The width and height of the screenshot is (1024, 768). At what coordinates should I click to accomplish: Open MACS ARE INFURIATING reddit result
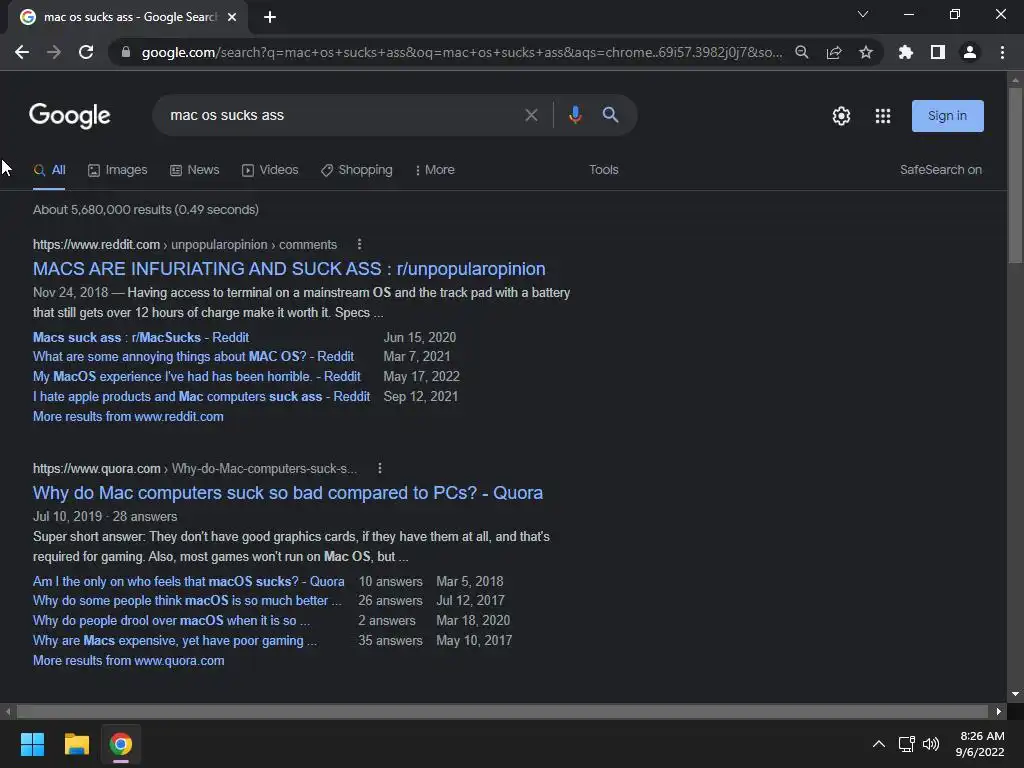[x=289, y=268]
